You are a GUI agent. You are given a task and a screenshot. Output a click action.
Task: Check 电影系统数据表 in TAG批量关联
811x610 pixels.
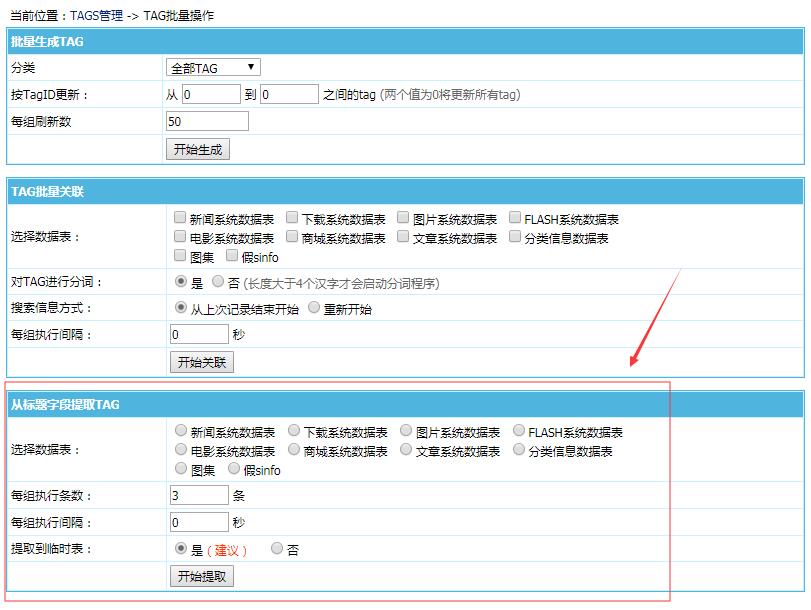[179, 236]
